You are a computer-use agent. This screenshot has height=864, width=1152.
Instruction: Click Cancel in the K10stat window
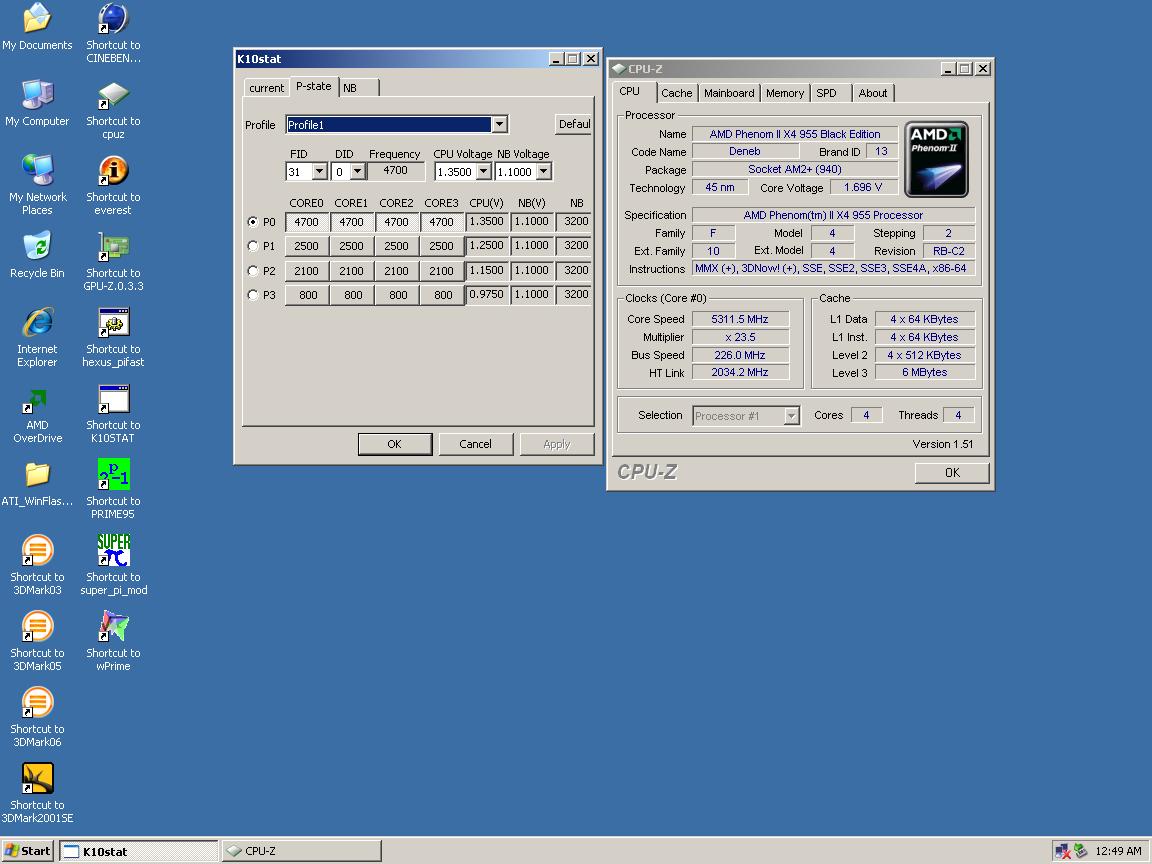pyautogui.click(x=475, y=444)
